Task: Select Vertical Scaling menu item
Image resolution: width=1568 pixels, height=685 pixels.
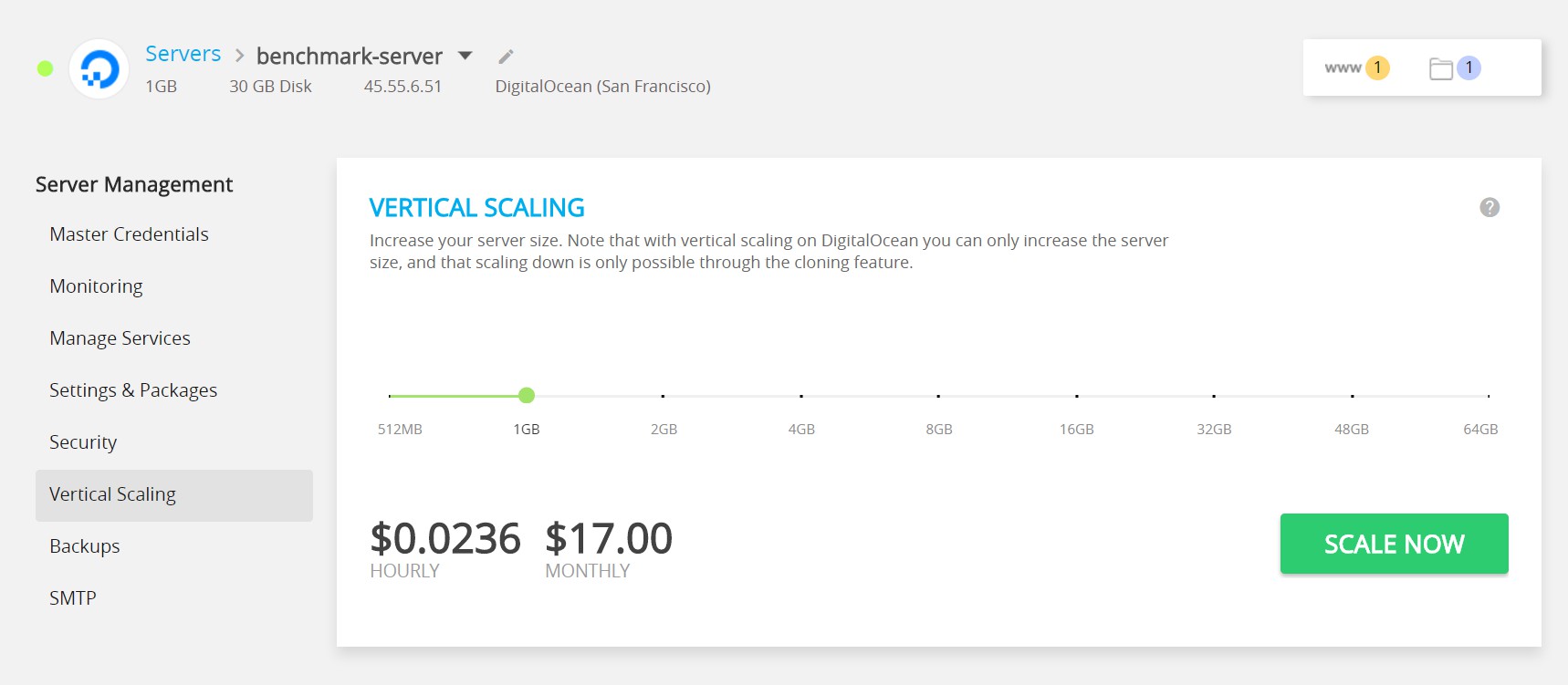Action: pos(174,495)
